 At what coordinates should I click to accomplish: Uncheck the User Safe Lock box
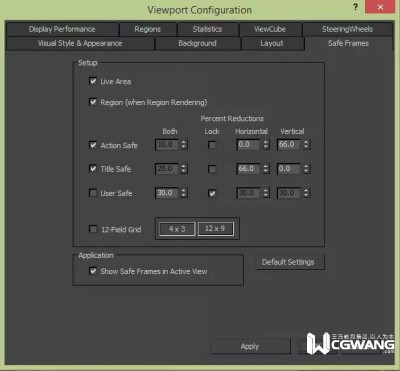212,193
